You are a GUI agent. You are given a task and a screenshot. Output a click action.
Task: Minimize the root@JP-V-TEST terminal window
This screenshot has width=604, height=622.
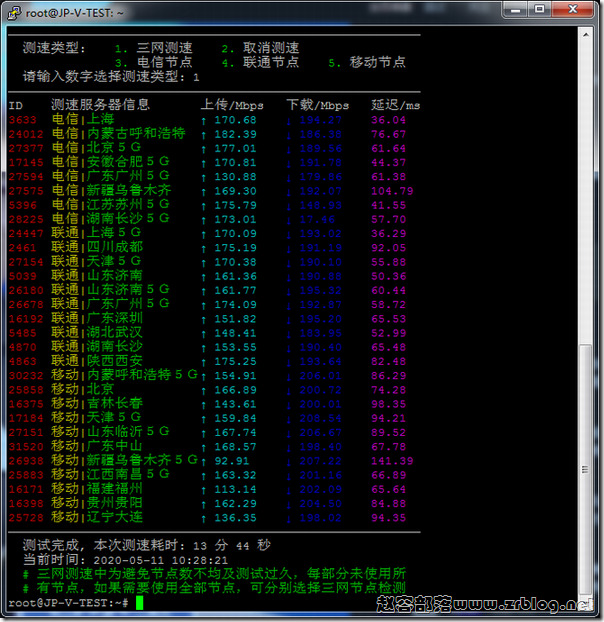(515, 10)
